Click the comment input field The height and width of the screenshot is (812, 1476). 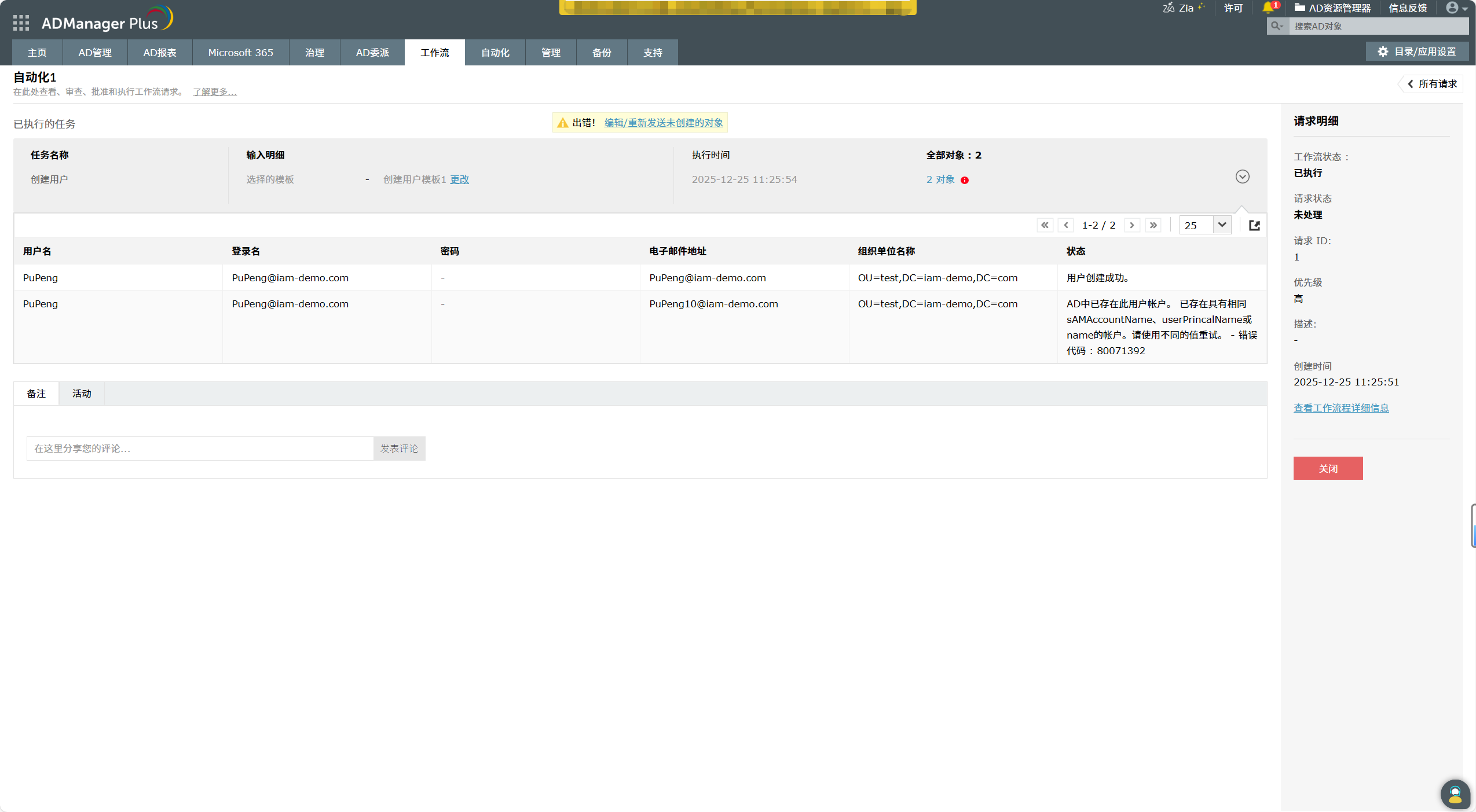[x=200, y=449]
